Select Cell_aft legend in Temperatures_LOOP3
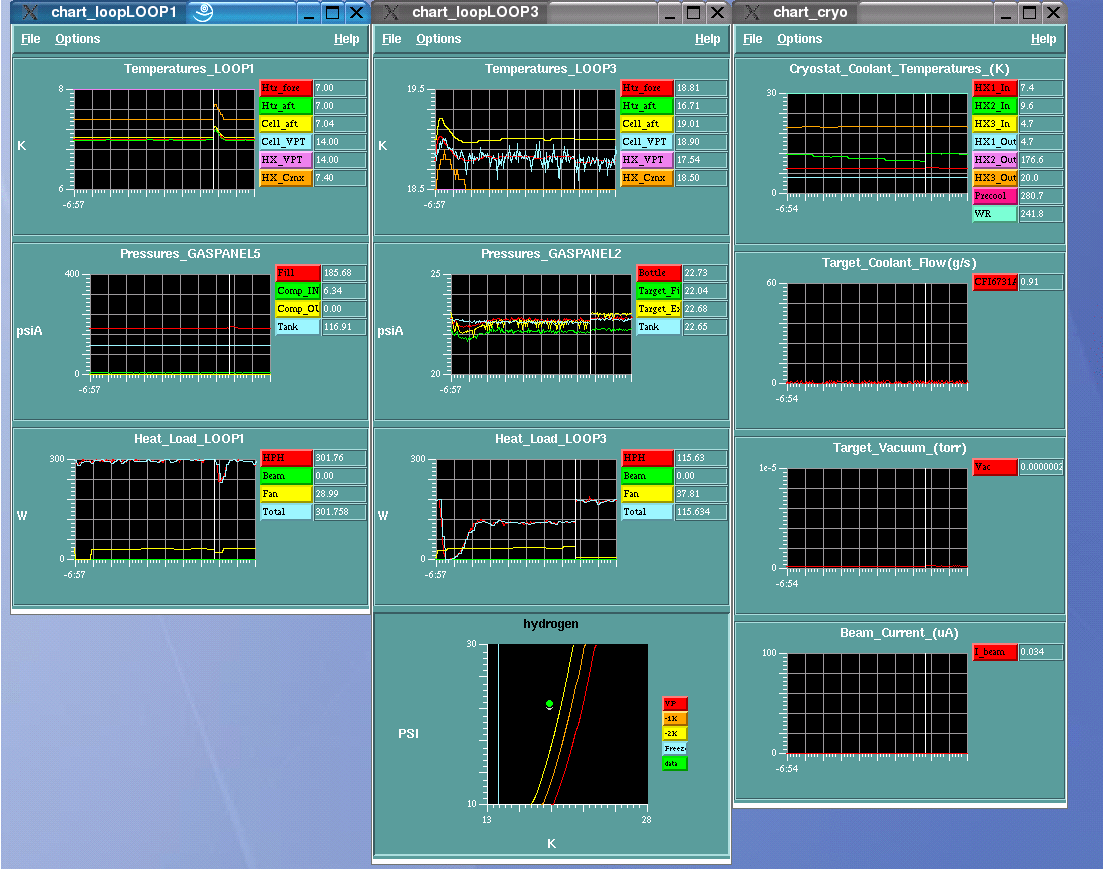Viewport: 1103px width, 869px height. point(647,124)
